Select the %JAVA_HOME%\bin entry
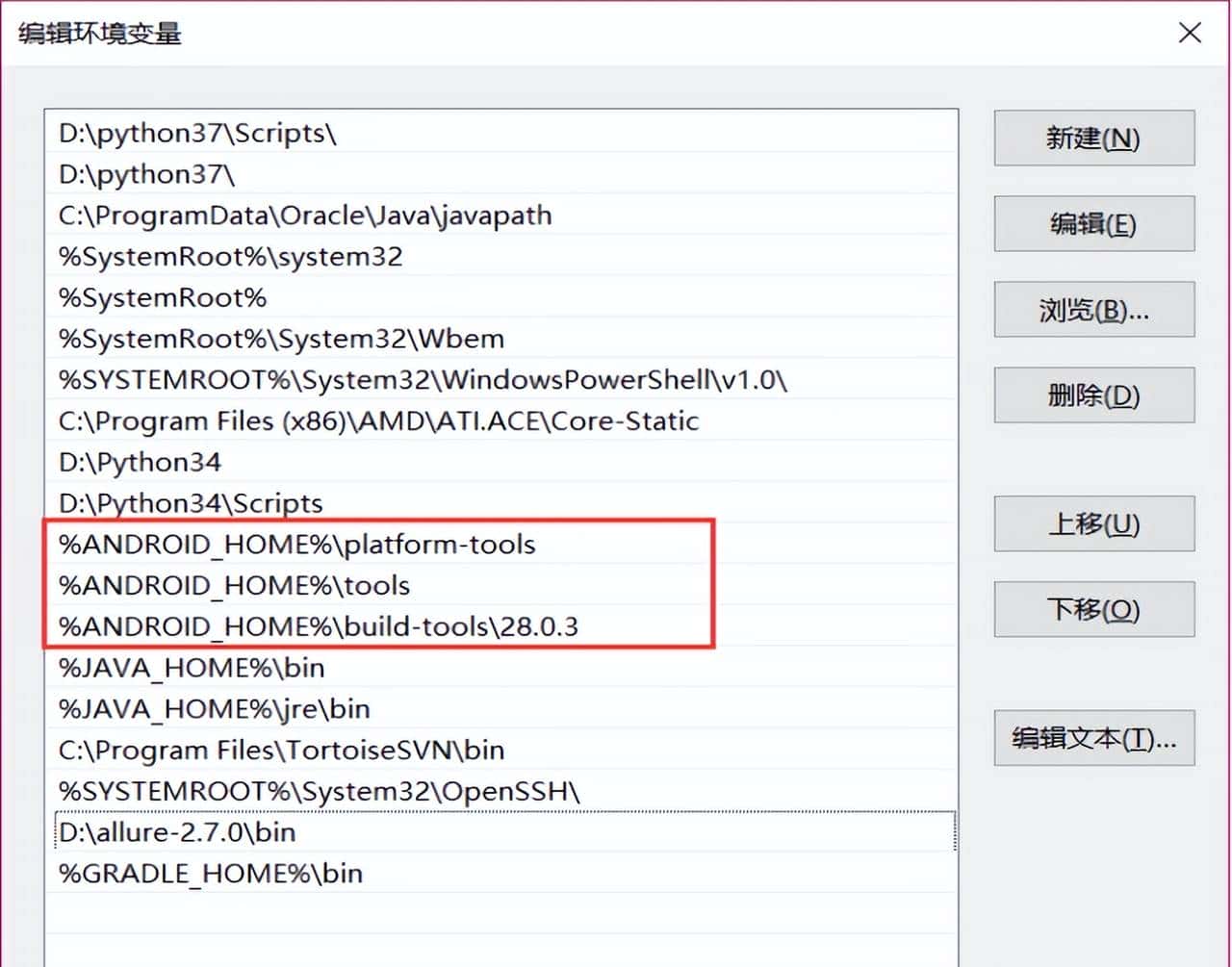 (192, 667)
